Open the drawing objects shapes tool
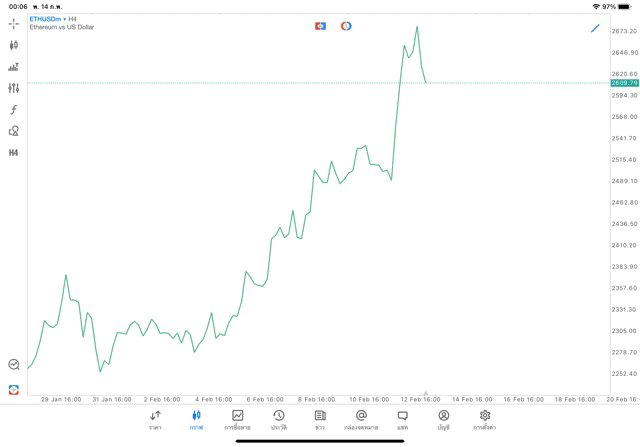Image resolution: width=640 pixels, height=447 pixels. 13,131
